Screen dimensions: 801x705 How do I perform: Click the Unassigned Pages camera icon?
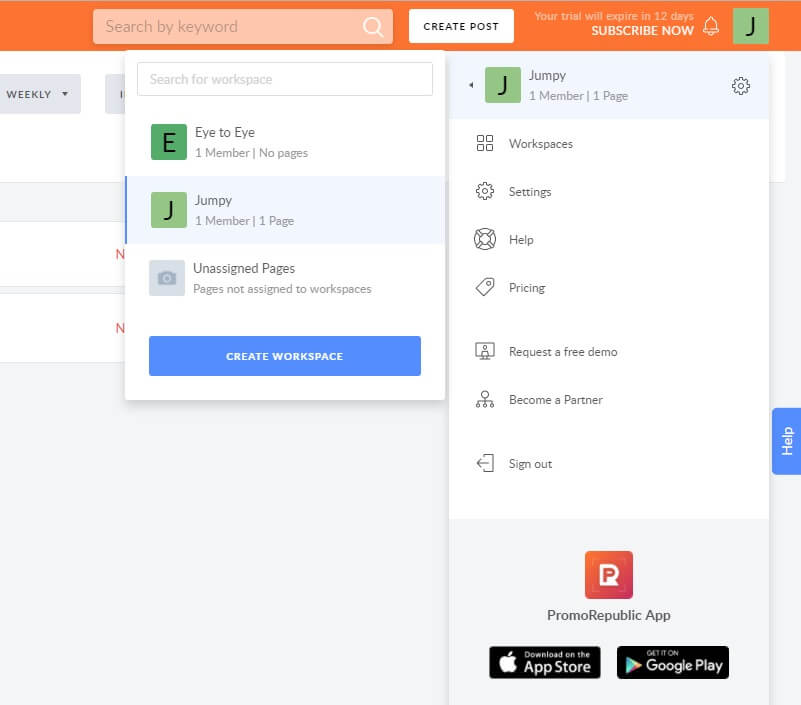(167, 278)
